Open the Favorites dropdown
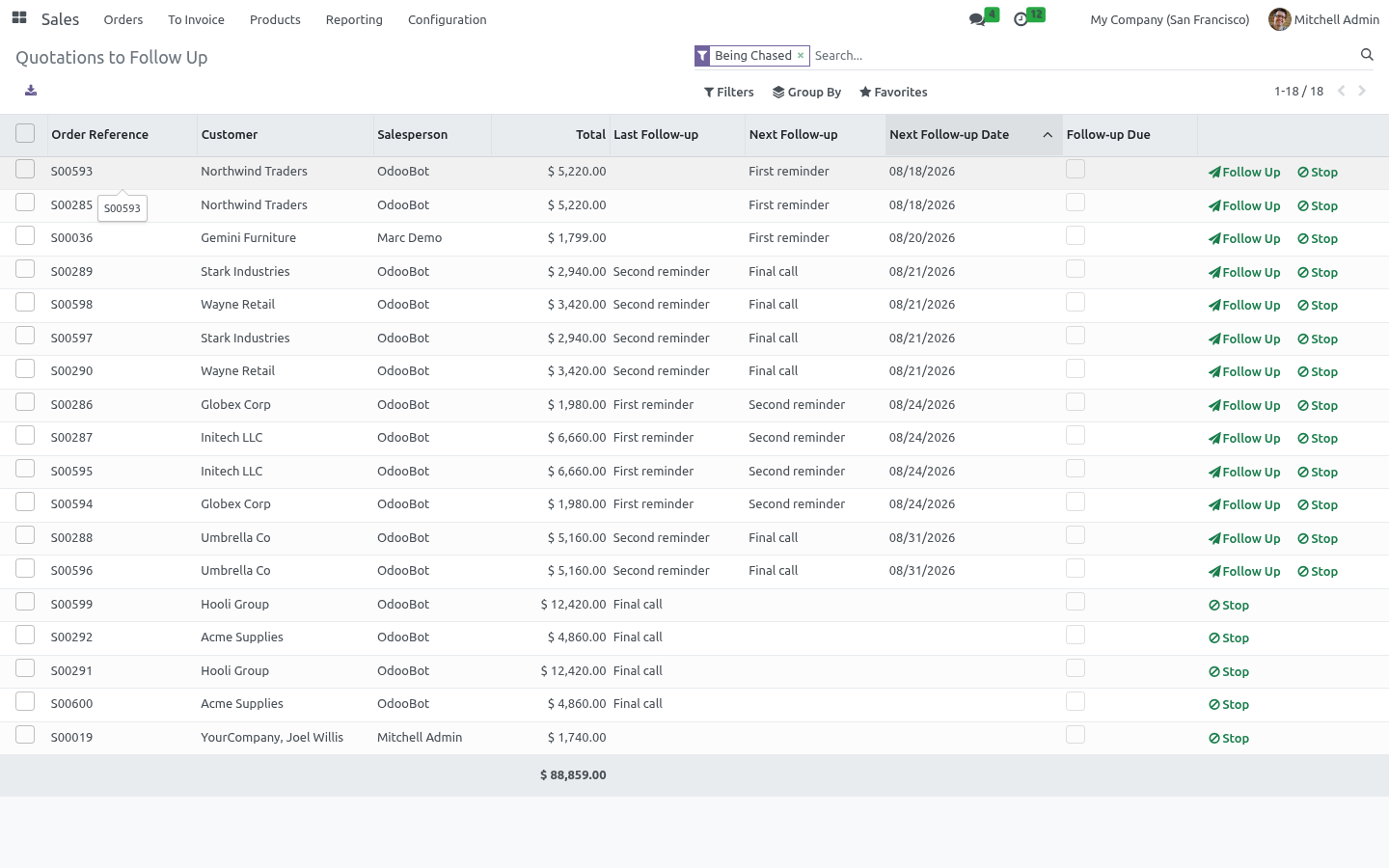 coord(893,93)
